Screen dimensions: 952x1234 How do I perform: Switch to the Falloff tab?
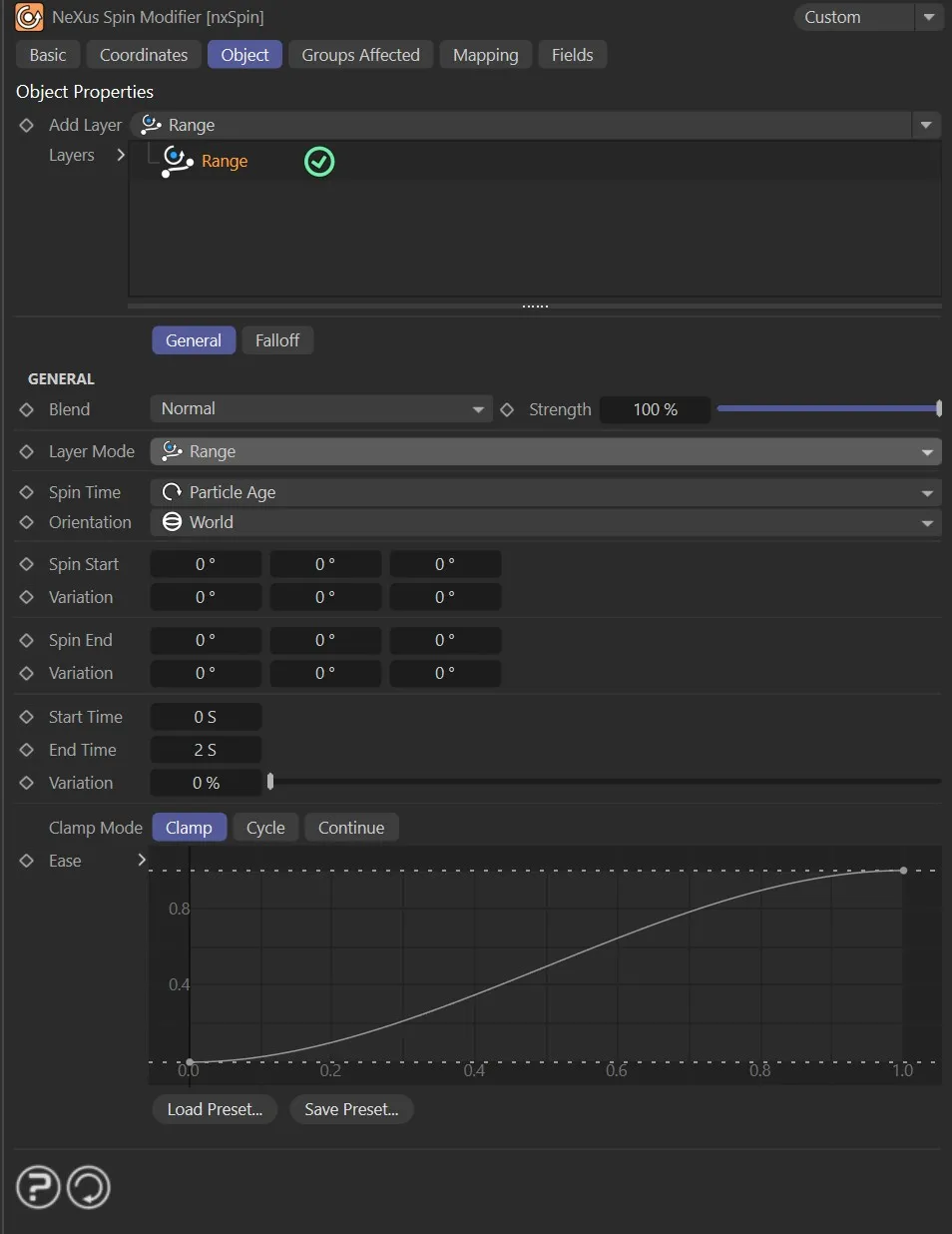pyautogui.click(x=277, y=339)
